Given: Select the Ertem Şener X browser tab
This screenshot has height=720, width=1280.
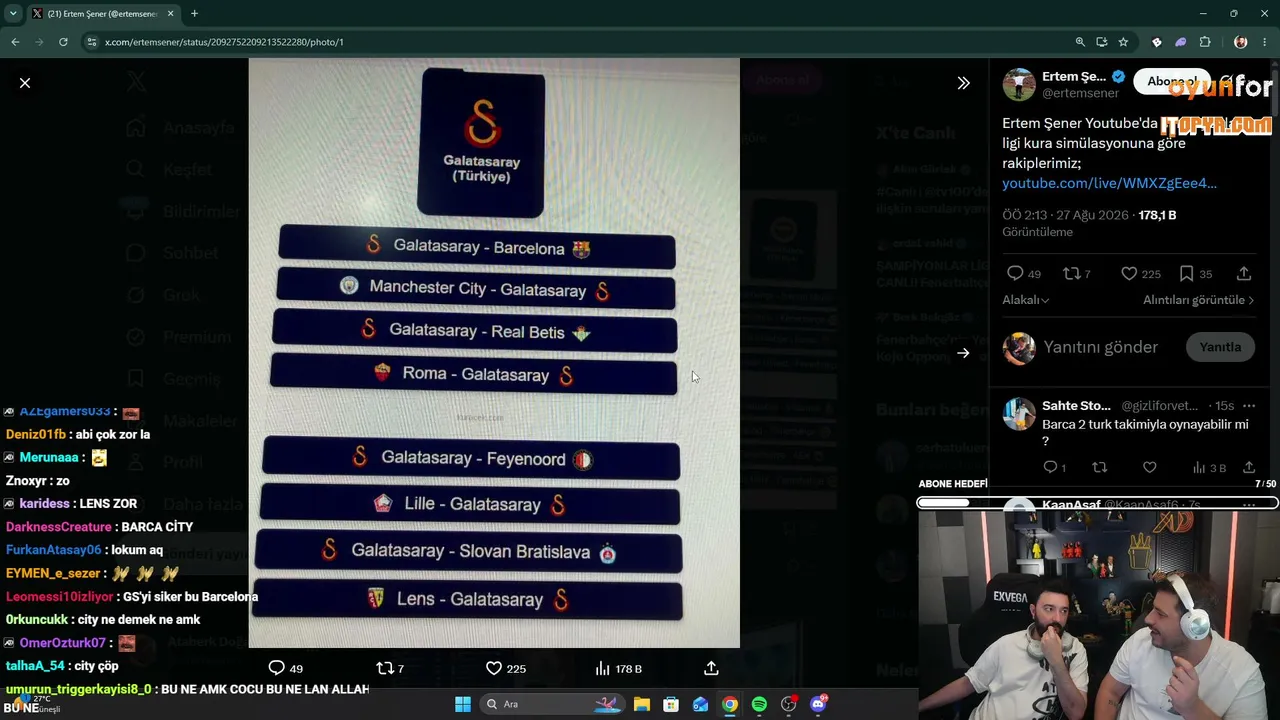Looking at the screenshot, I should click(x=104, y=14).
